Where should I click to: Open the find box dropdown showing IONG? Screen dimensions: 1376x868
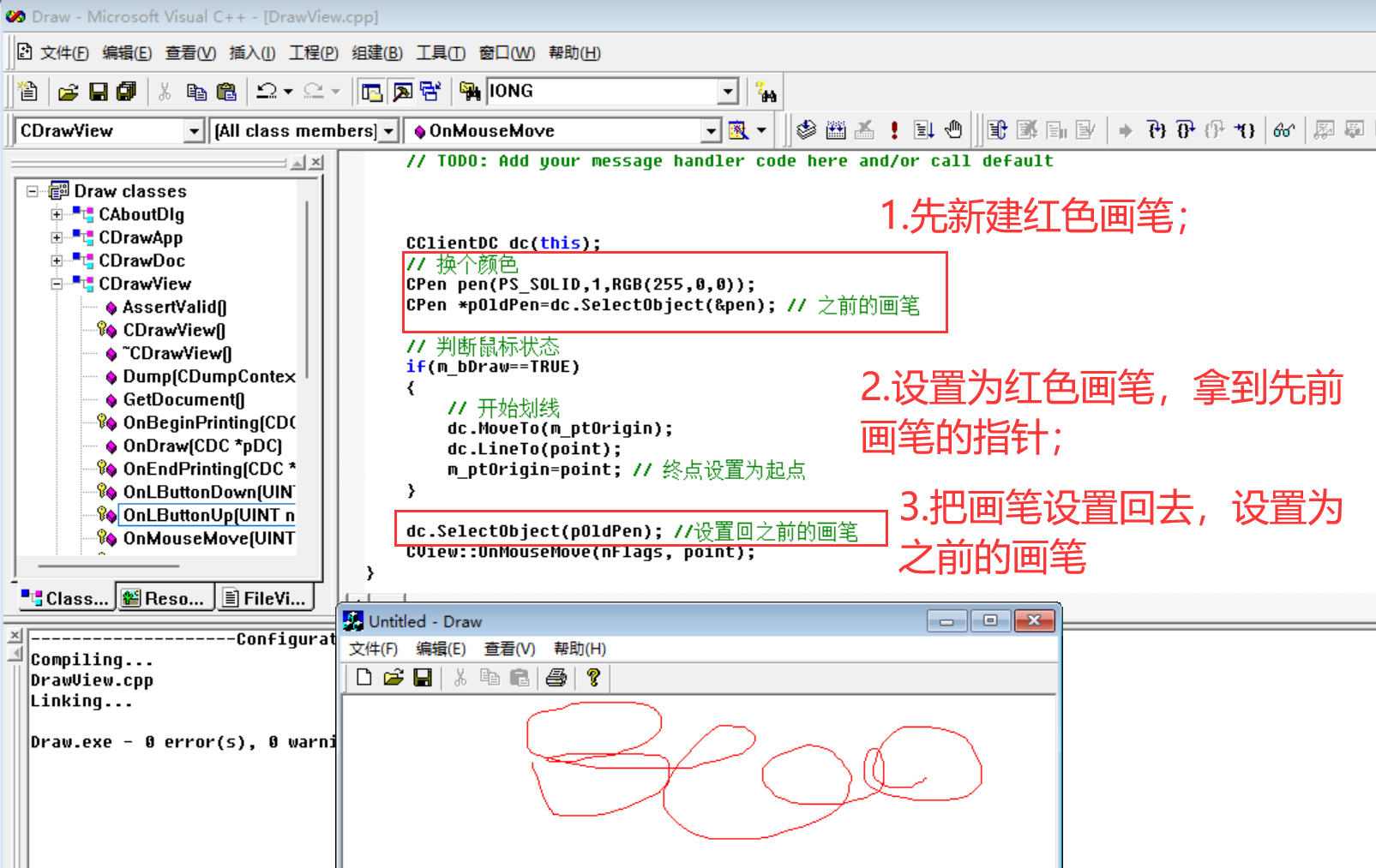click(x=728, y=91)
